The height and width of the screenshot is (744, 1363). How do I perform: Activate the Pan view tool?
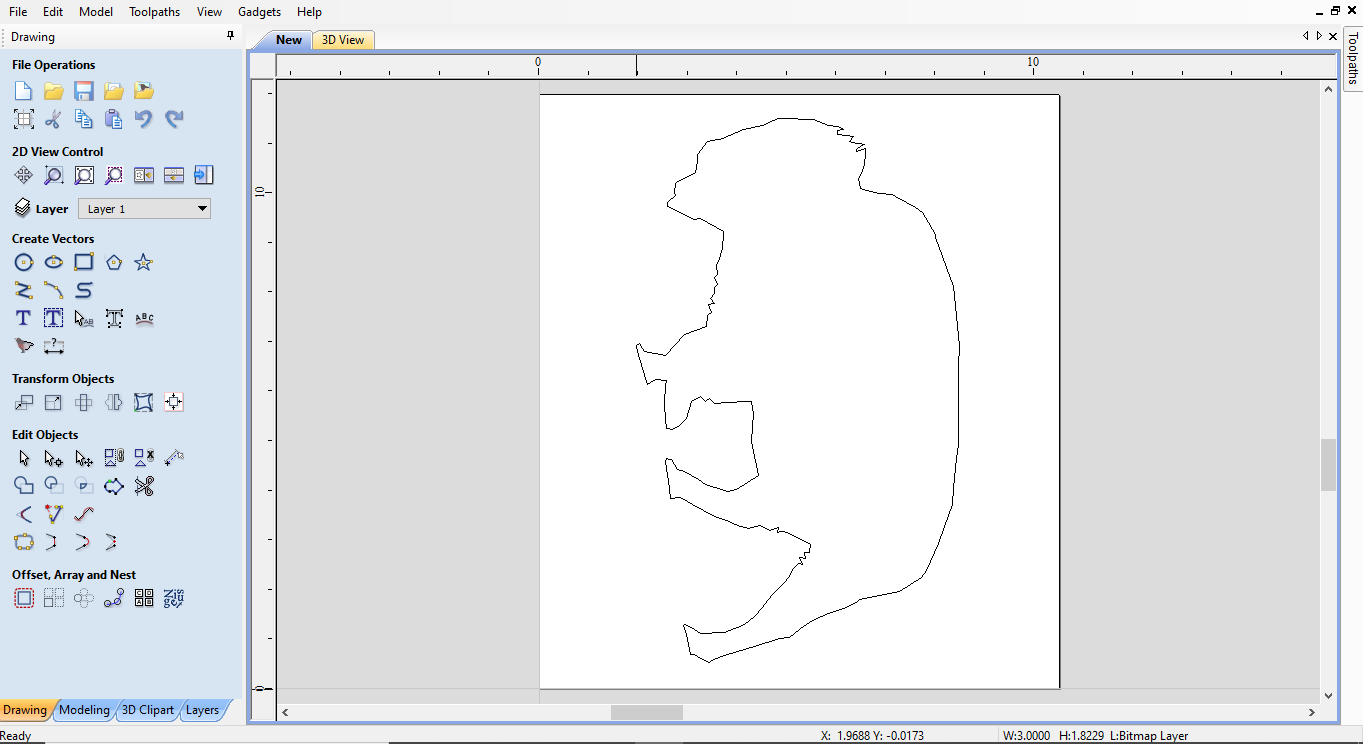[x=24, y=175]
